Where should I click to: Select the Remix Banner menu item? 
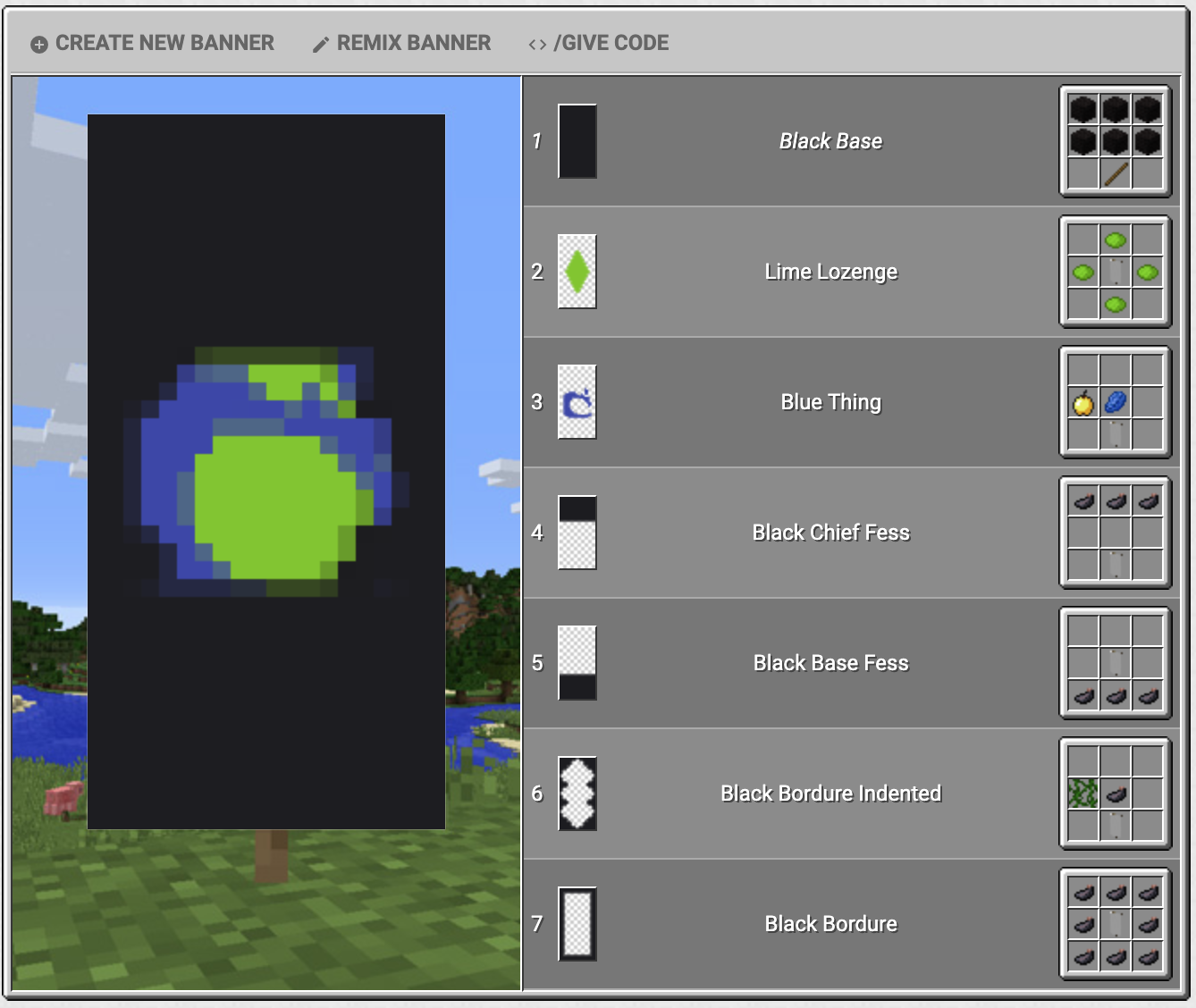401,43
